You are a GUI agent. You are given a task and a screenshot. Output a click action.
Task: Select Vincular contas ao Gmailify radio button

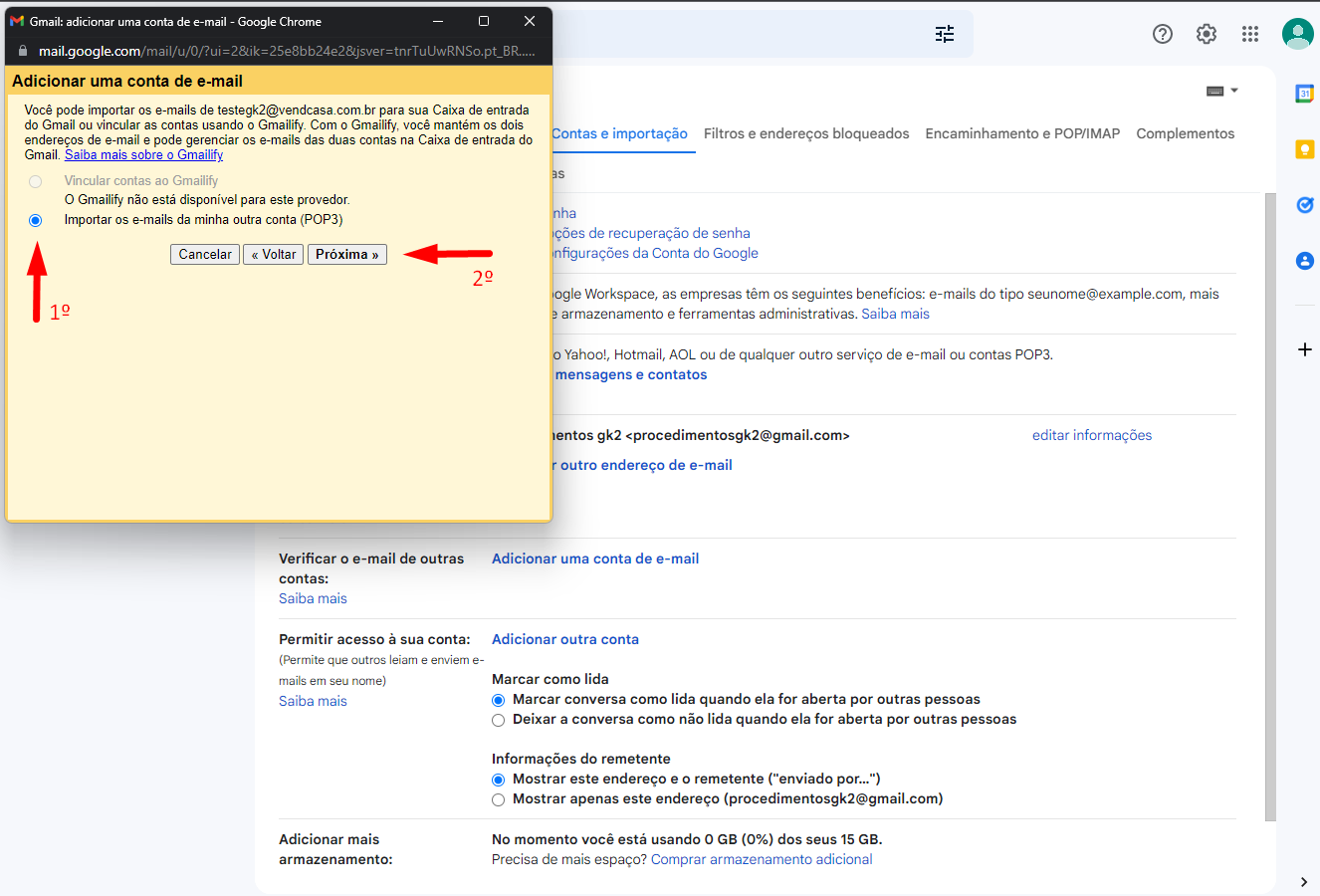[x=36, y=181]
